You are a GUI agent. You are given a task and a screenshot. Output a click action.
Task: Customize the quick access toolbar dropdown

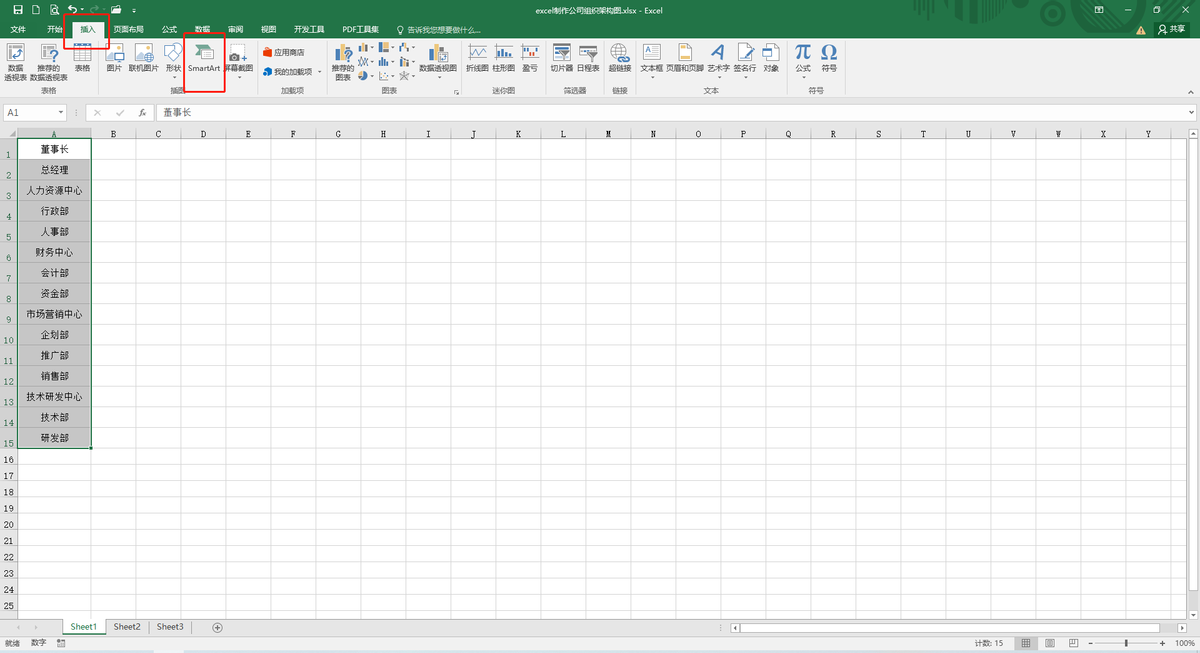click(134, 10)
